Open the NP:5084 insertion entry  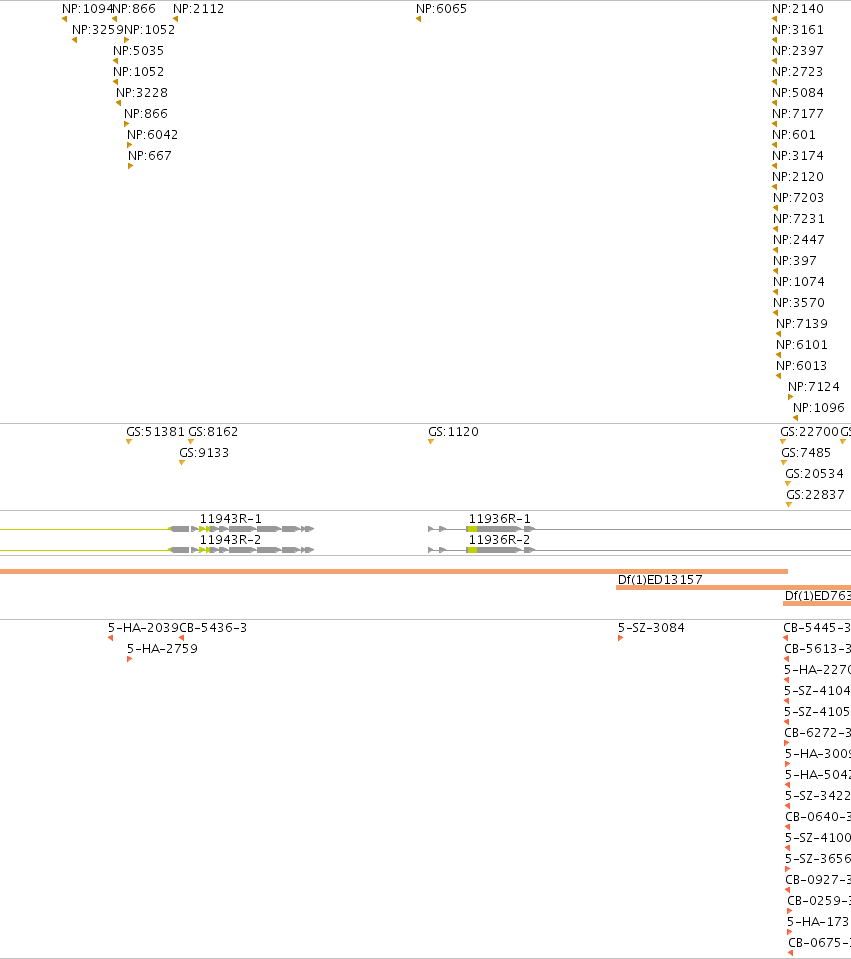click(798, 92)
